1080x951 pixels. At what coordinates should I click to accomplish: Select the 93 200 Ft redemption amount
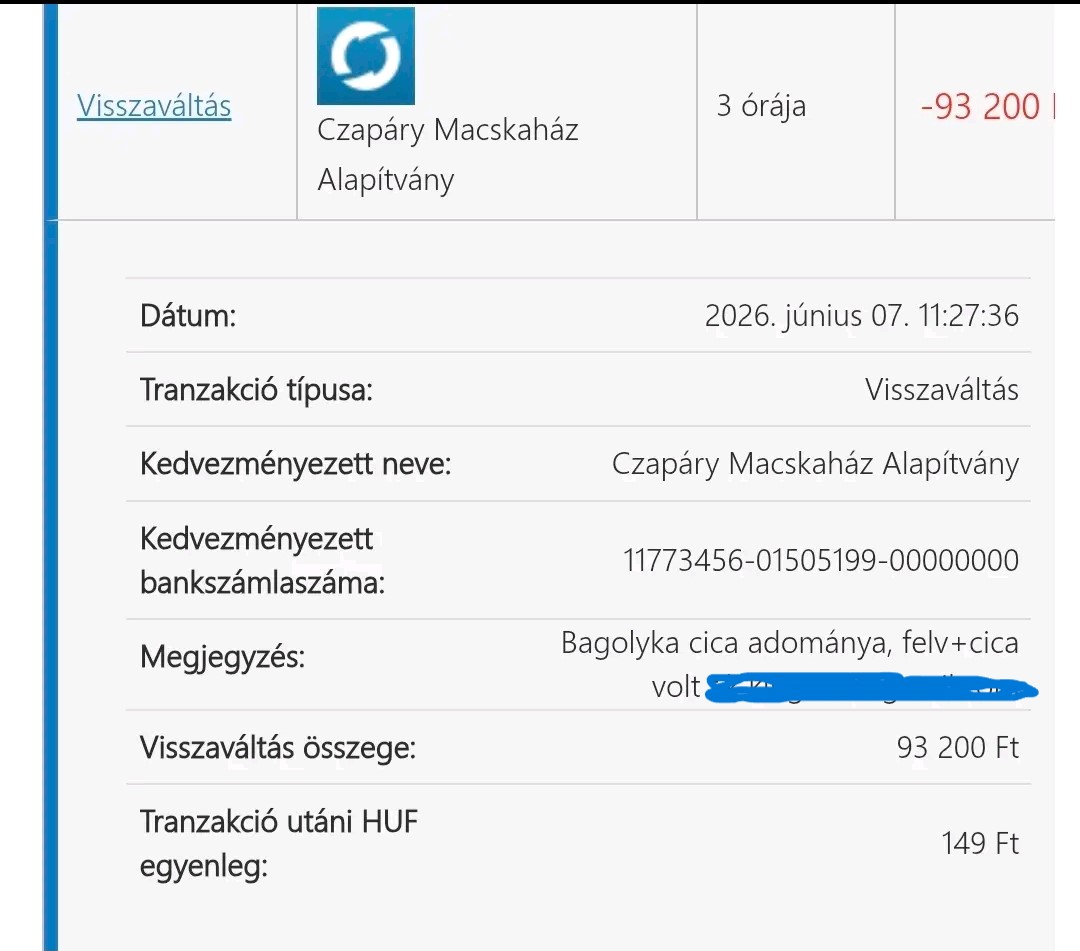point(957,748)
